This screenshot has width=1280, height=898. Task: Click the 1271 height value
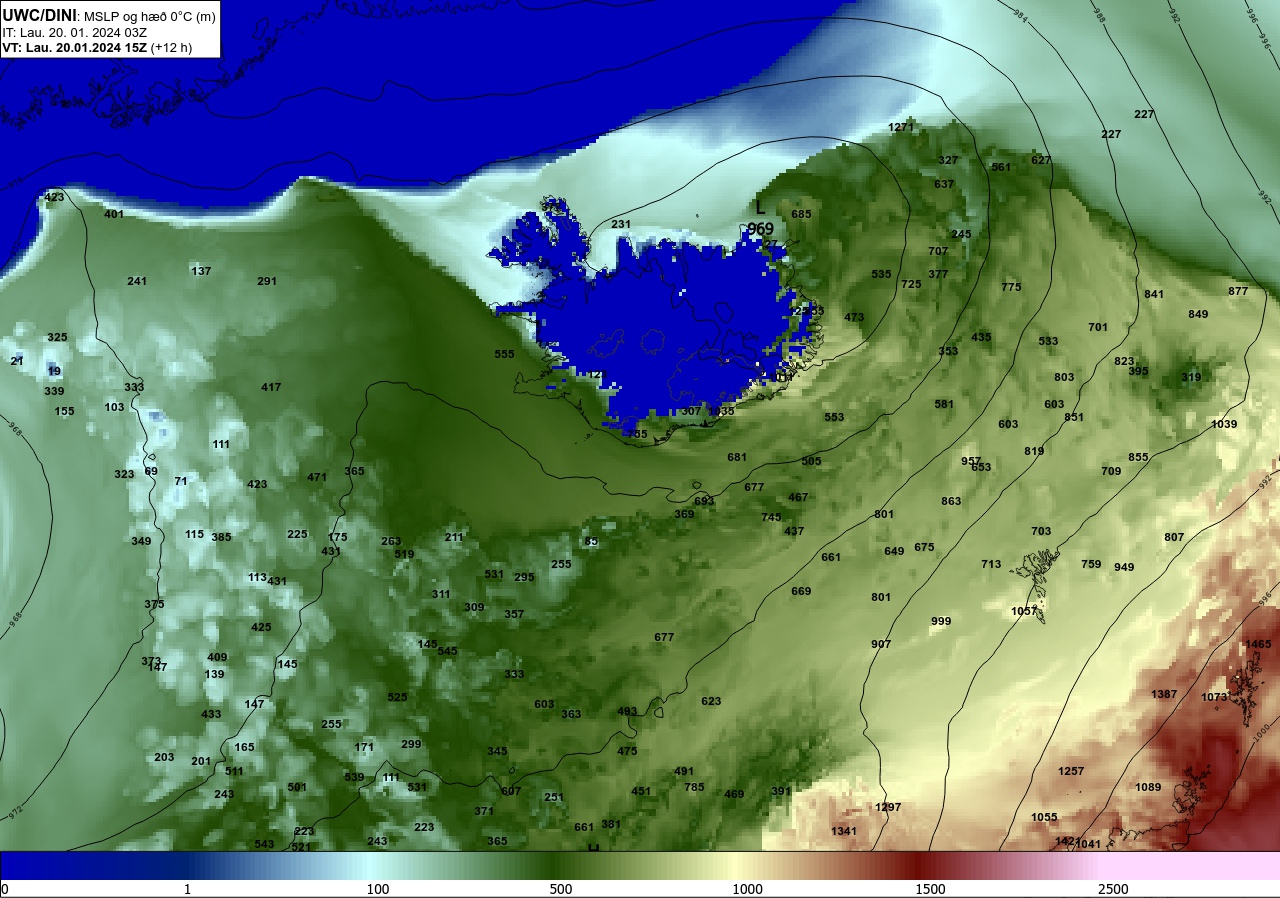tap(901, 127)
